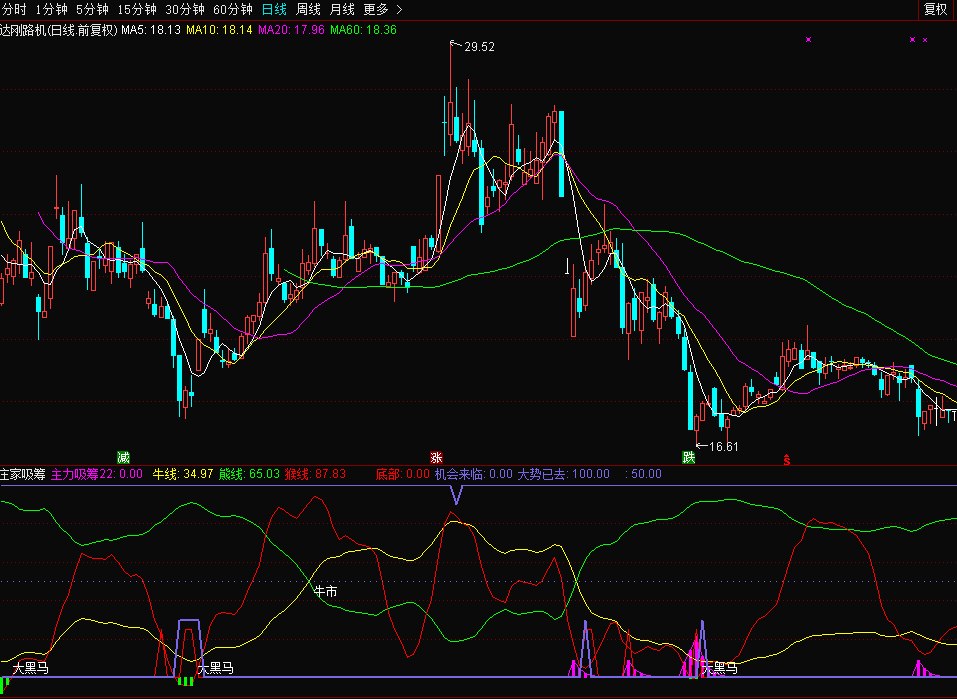This screenshot has height=699, width=957.
Task: Click the green 跌 marker icon
Action: click(688, 457)
